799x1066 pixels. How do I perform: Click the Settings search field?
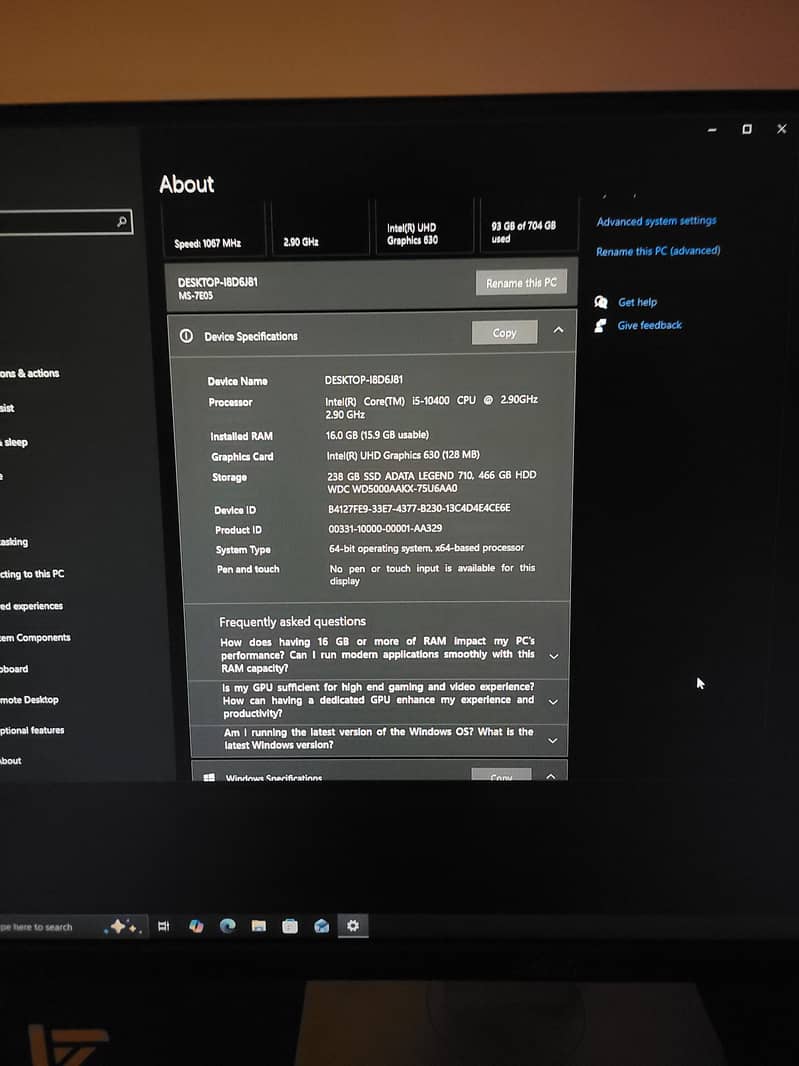pyautogui.click(x=66, y=222)
